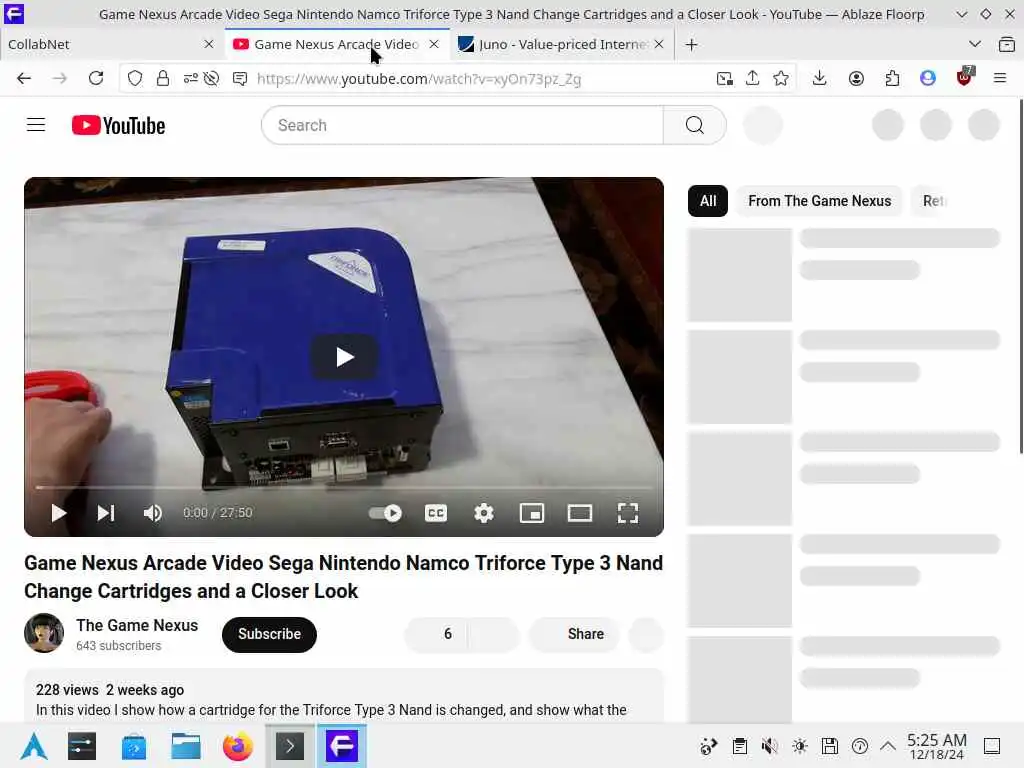
Task: Switch to theater mode
Action: click(x=580, y=513)
